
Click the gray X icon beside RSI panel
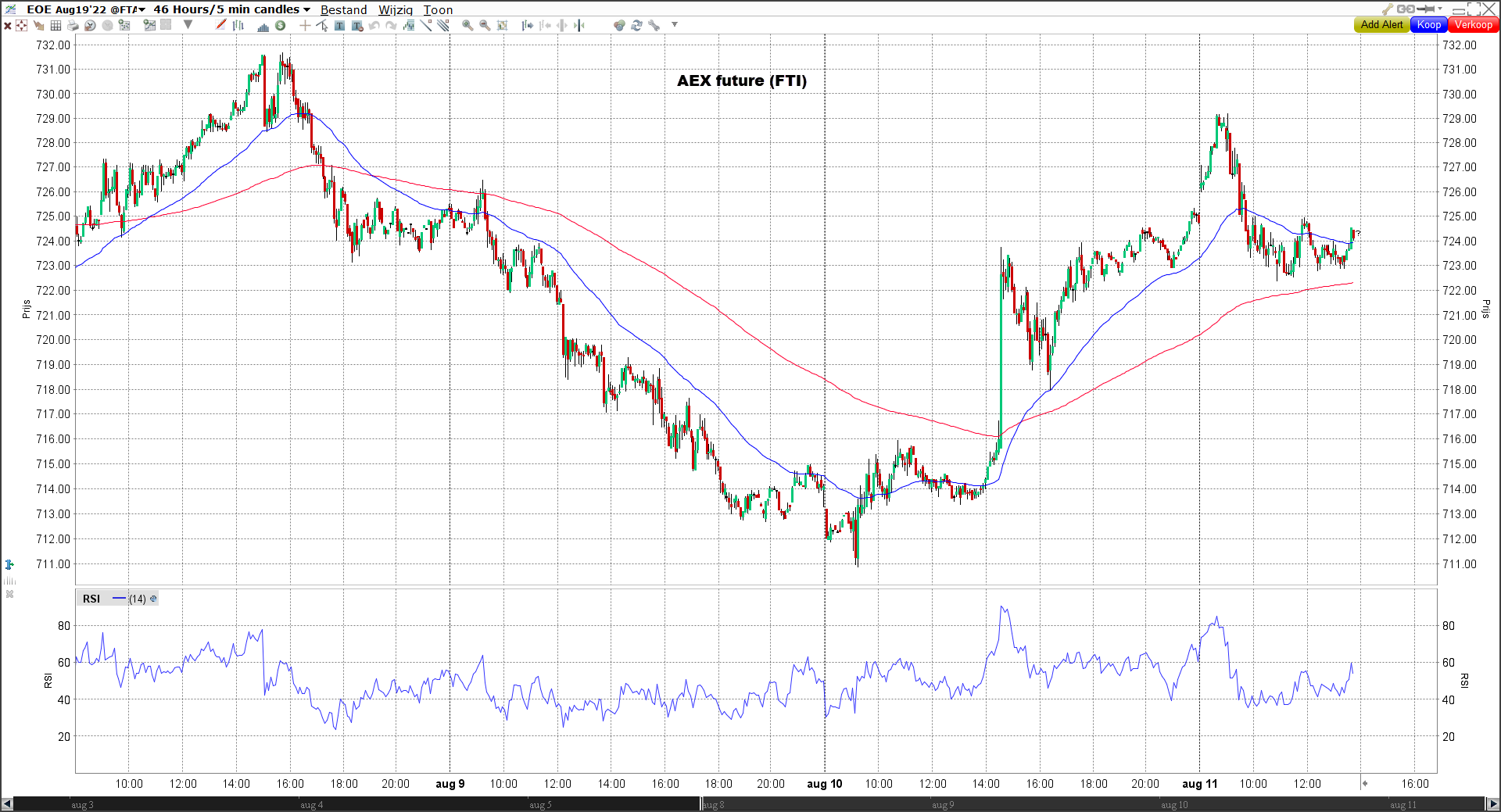(x=9, y=594)
